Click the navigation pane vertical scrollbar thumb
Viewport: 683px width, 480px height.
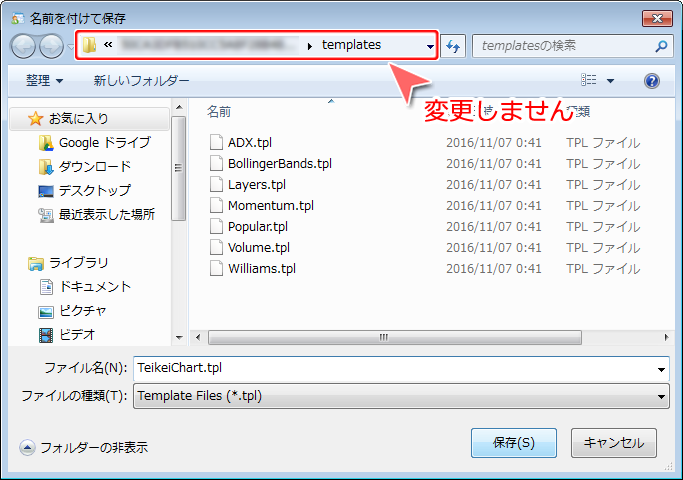179,168
